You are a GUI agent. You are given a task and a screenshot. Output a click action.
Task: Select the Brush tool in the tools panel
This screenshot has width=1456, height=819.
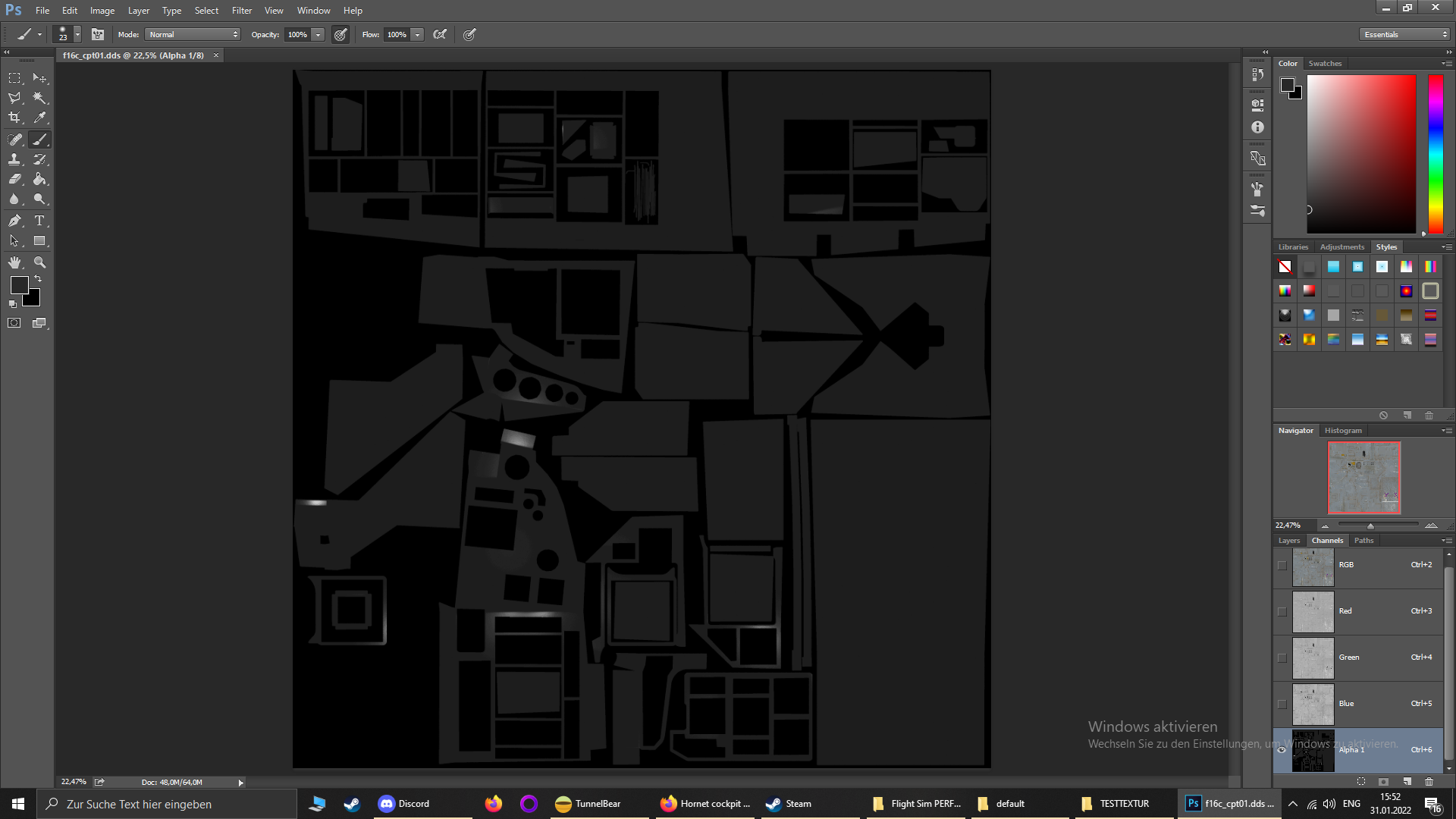pos(39,140)
